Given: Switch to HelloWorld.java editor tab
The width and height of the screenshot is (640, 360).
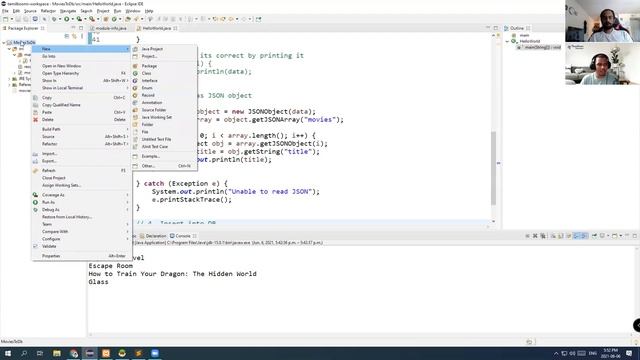Looking at the screenshot, I should 157,29.
